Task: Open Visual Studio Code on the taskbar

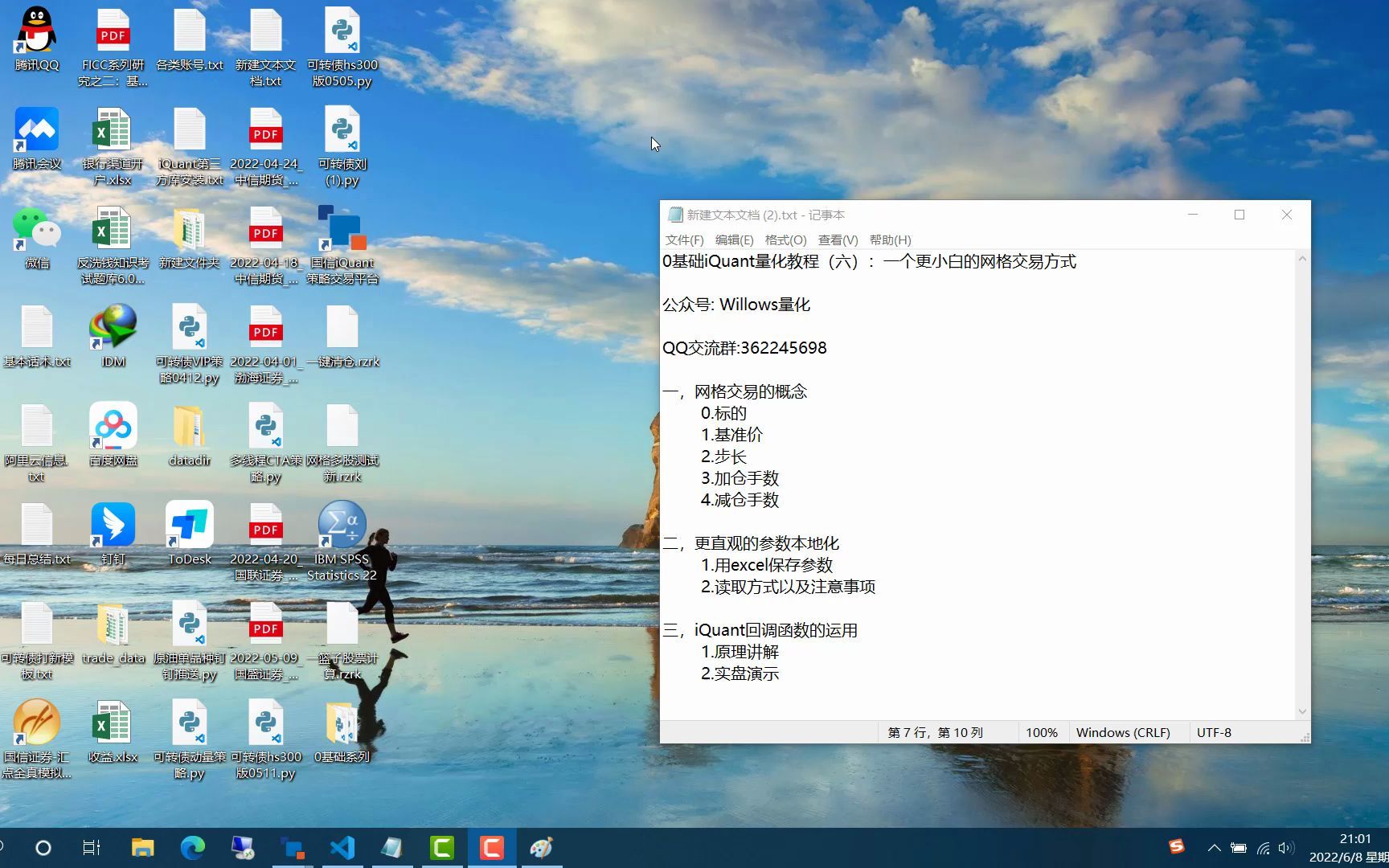Action: [342, 847]
